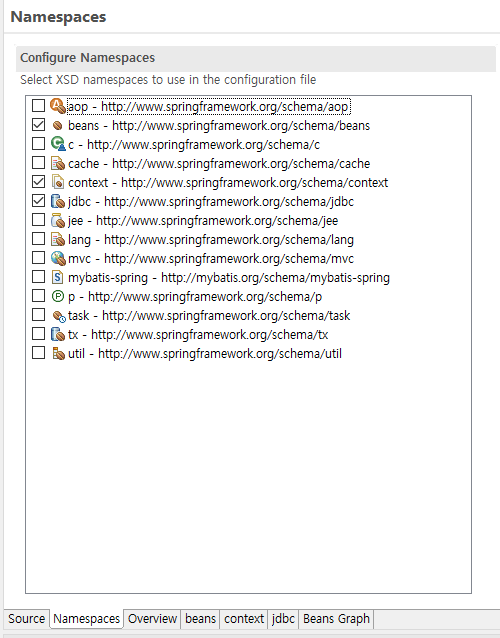Viewport: 500px width, 638px height.
Task: Tick the lang namespace checkbox
Action: (38, 238)
